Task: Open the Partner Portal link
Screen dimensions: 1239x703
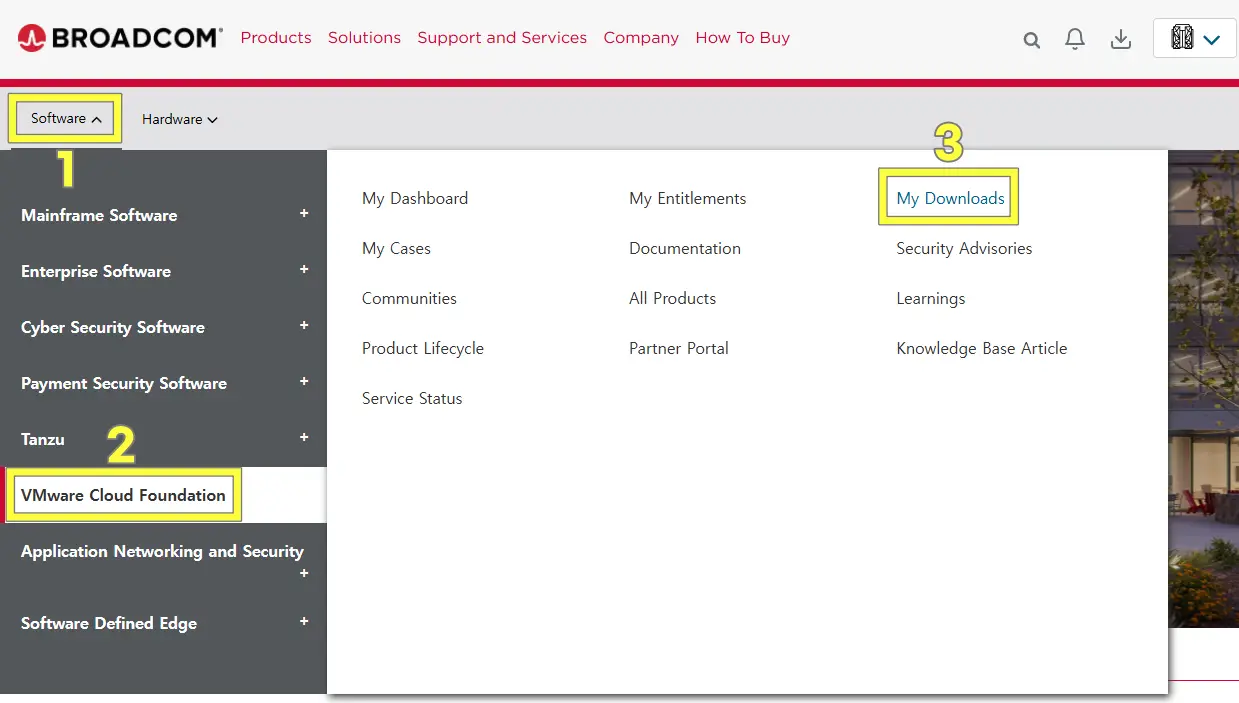Action: tap(679, 348)
